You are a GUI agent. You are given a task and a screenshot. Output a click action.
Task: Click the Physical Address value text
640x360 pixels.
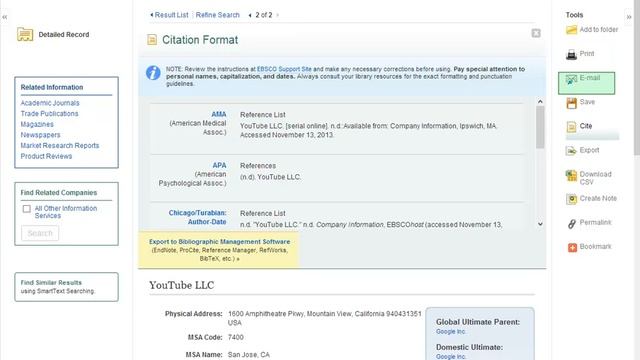coord(324,318)
